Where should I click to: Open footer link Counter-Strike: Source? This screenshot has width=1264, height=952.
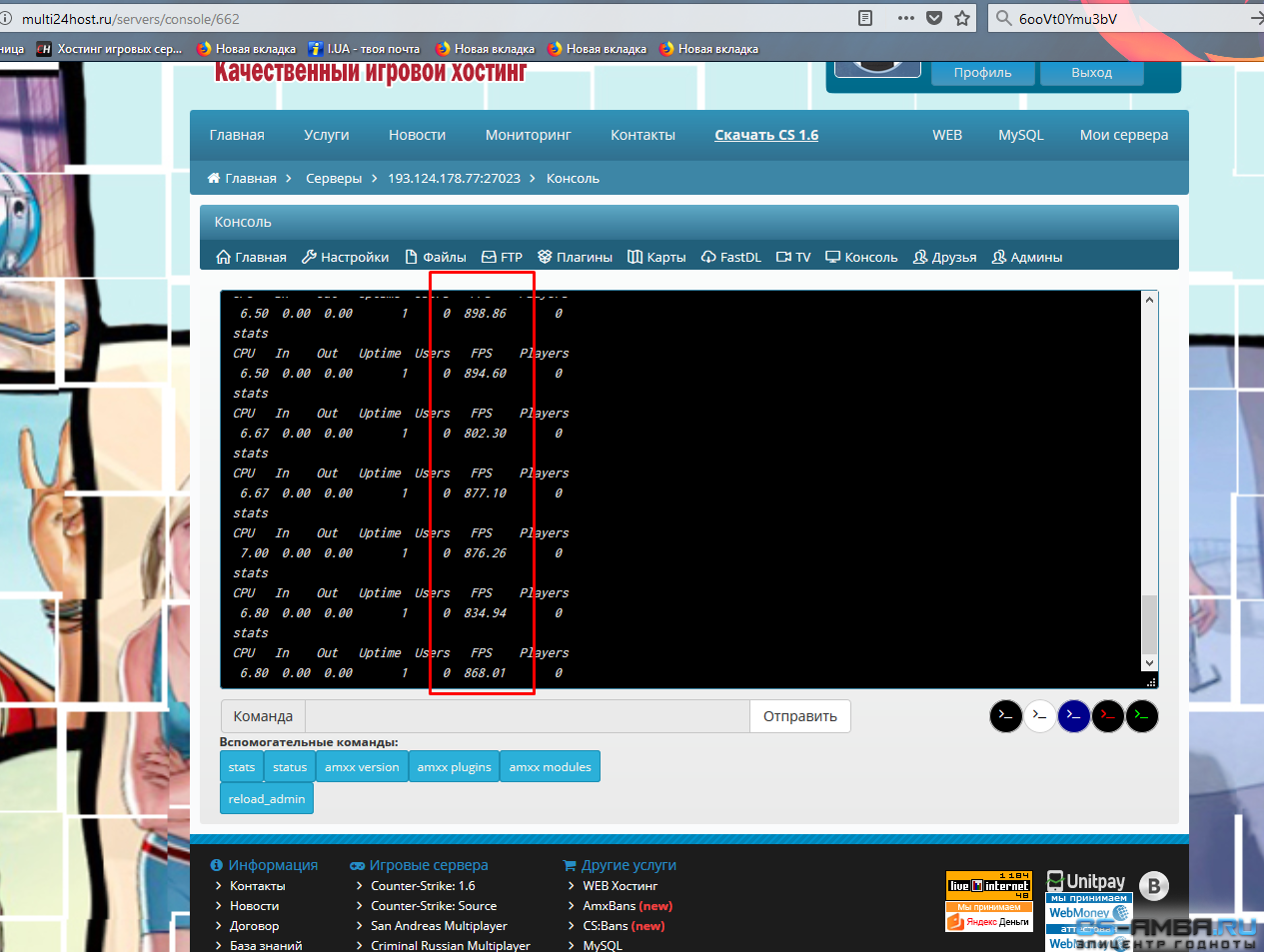click(434, 906)
